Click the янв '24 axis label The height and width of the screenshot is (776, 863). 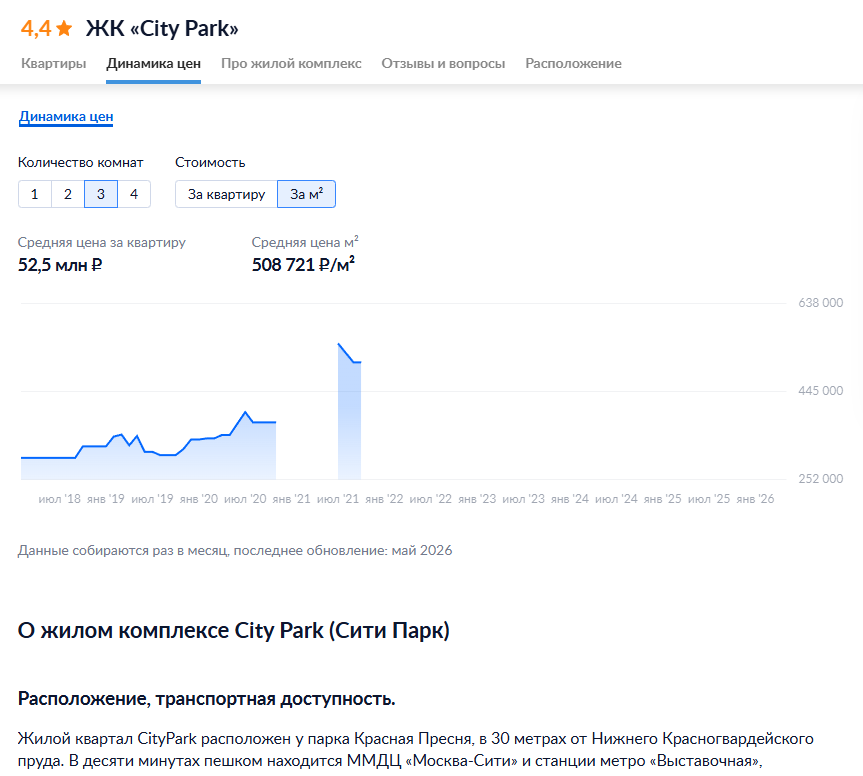click(570, 499)
